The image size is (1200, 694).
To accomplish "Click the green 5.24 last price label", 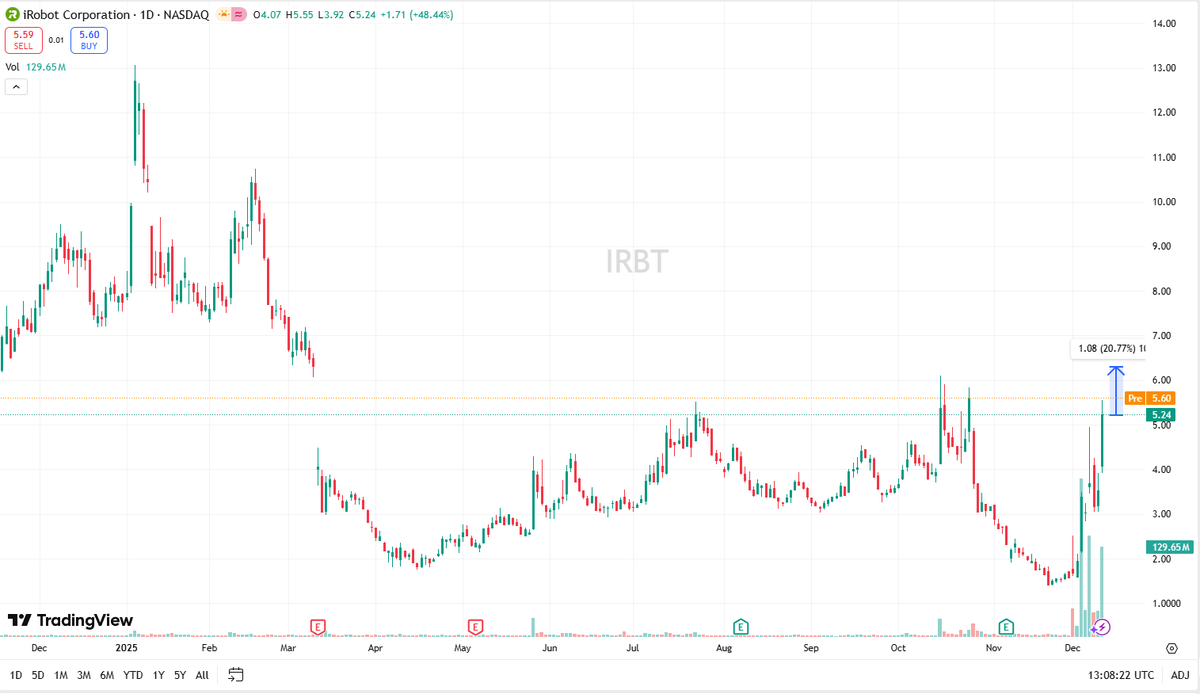I will click(1161, 415).
